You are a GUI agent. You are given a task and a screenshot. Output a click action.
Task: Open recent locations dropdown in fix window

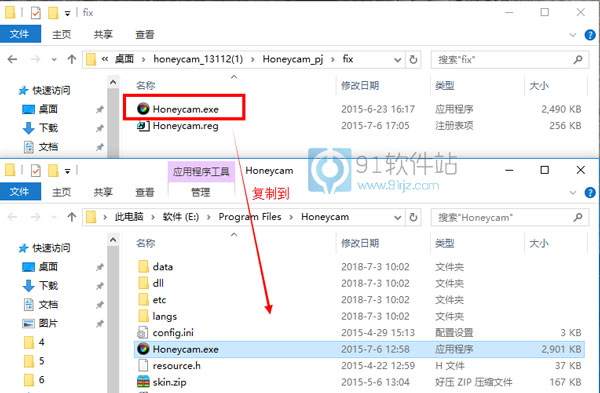tap(54, 60)
